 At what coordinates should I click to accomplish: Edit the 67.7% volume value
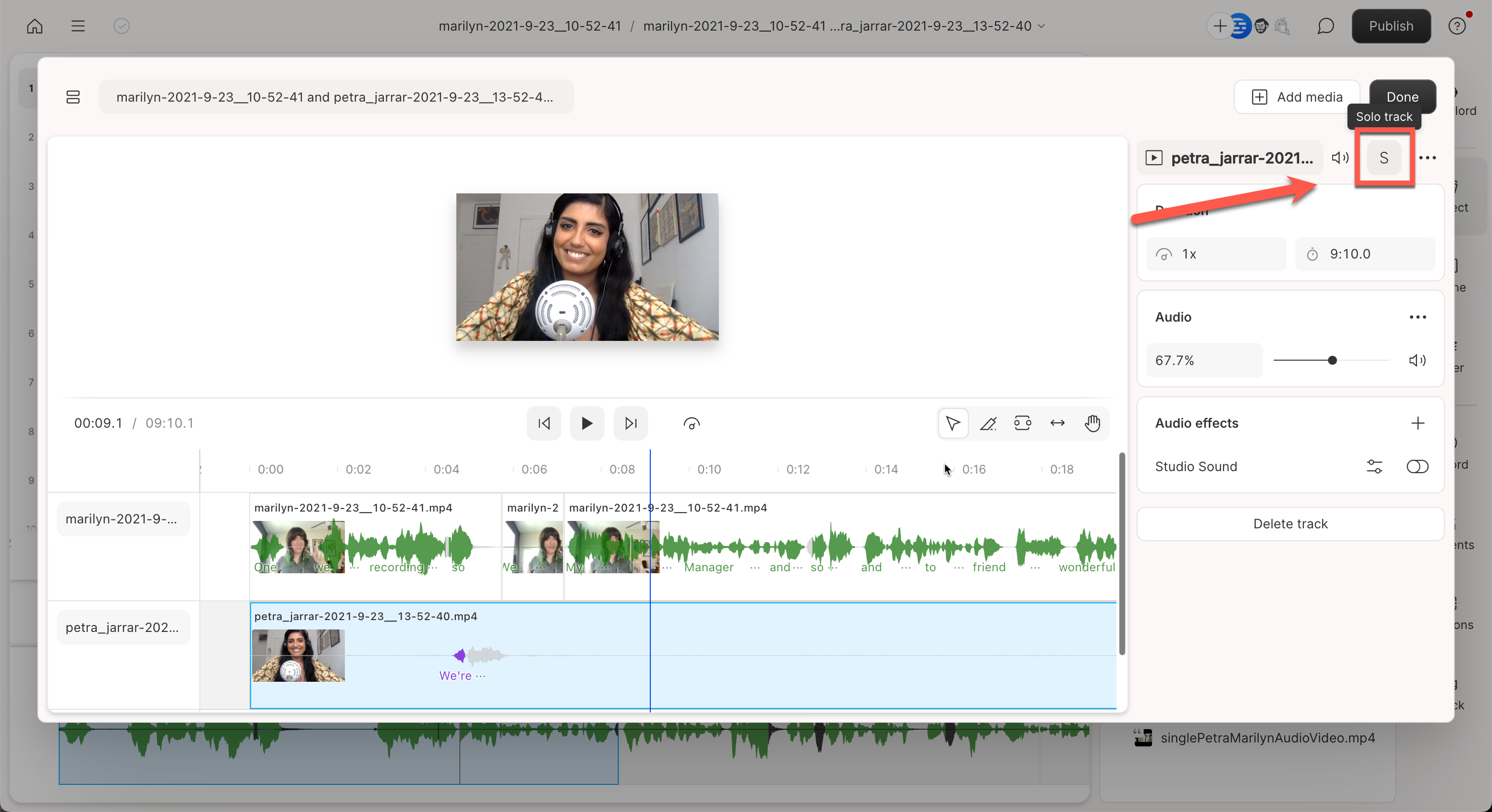pyautogui.click(x=1204, y=360)
